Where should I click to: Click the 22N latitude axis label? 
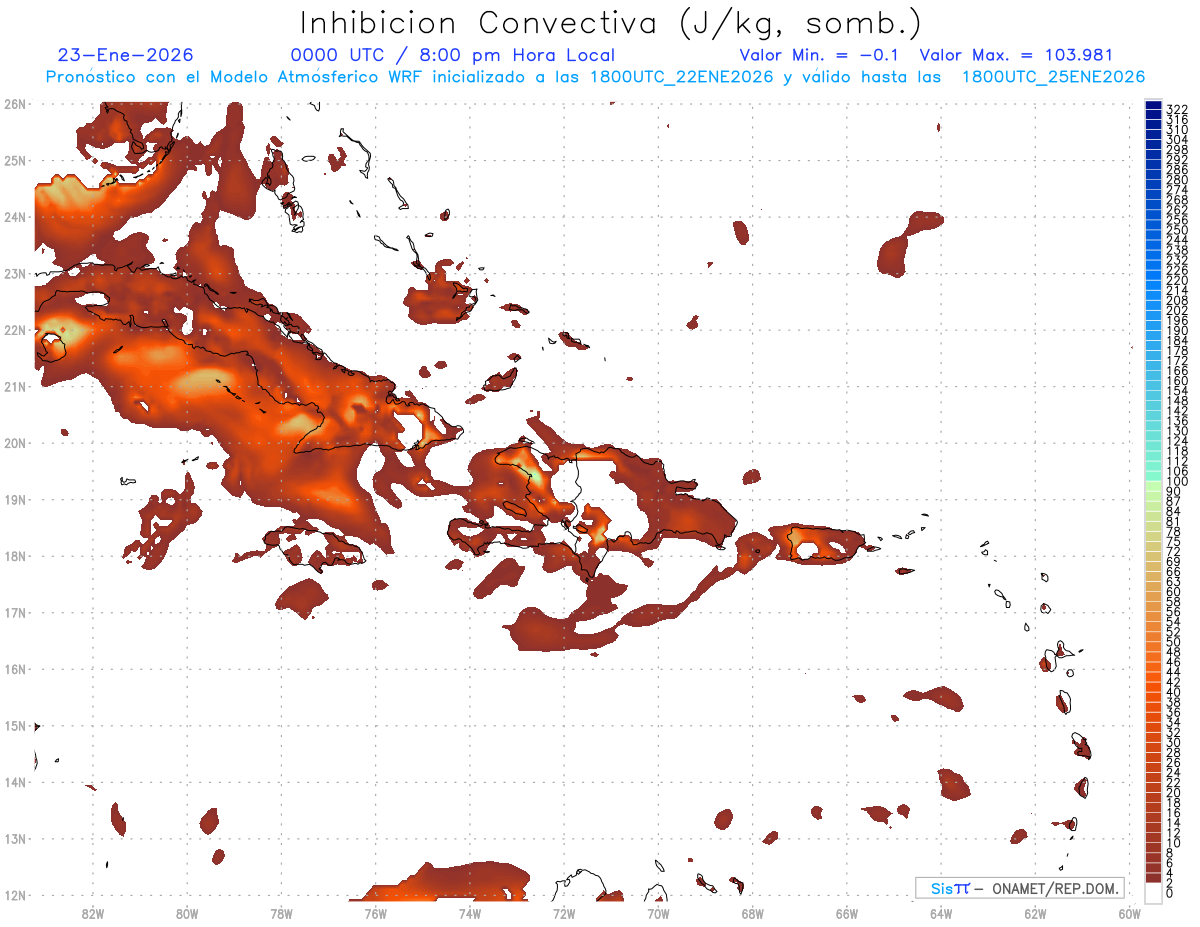pyautogui.click(x=15, y=330)
